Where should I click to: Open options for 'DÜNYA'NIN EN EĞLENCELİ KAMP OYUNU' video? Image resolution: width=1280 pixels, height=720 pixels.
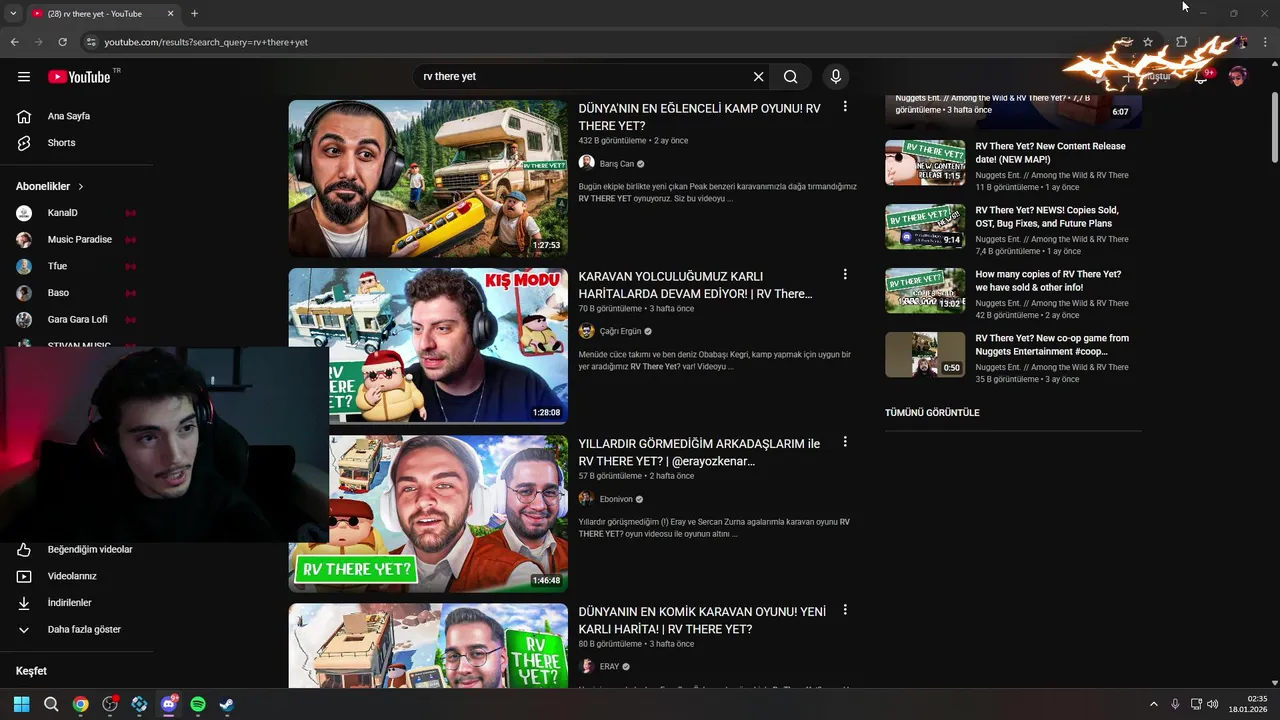845,106
